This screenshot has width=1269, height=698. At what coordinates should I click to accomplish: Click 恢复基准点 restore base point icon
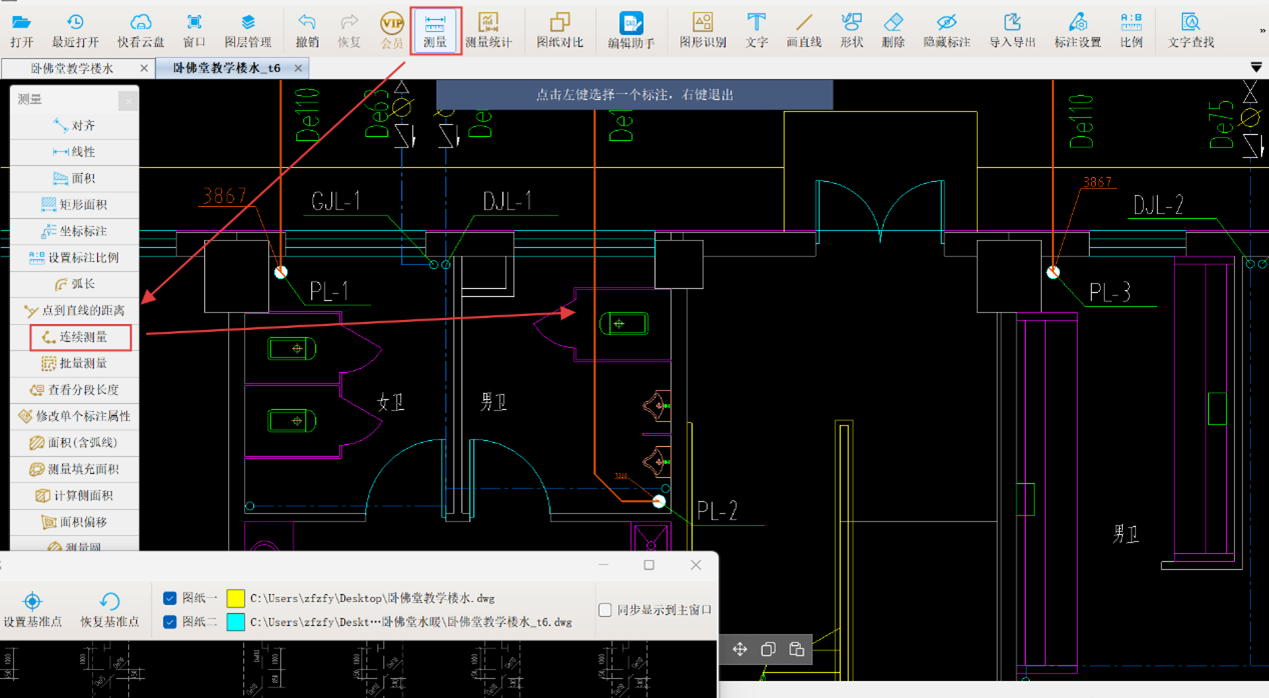[x=109, y=608]
